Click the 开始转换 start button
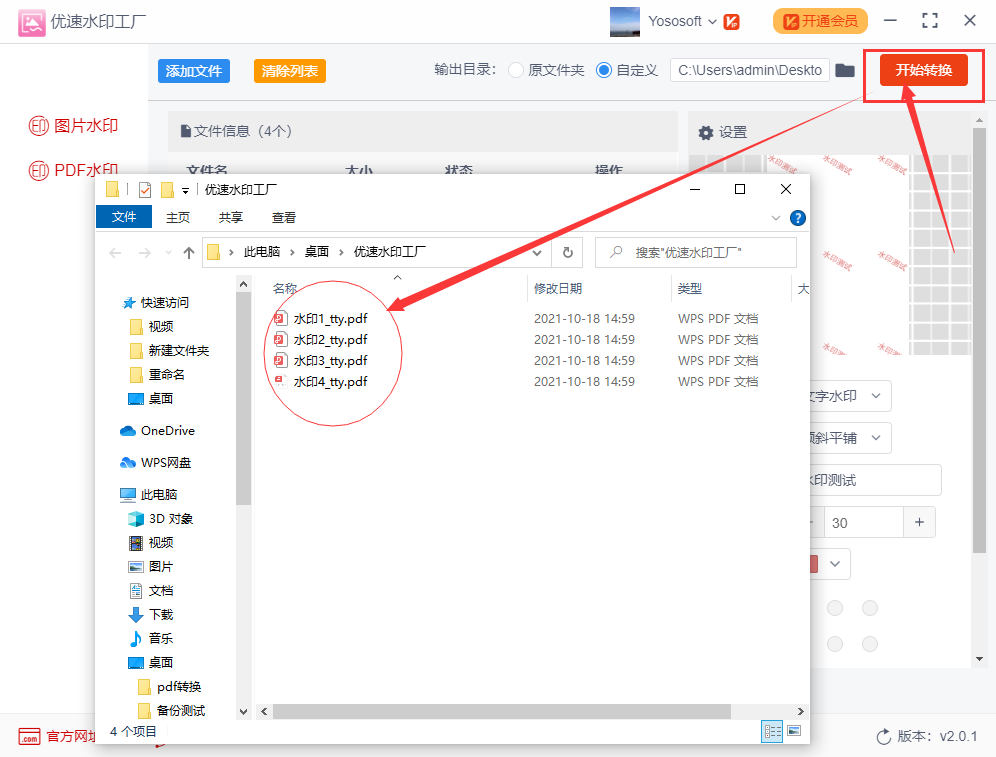This screenshot has height=757, width=996. 924,70
